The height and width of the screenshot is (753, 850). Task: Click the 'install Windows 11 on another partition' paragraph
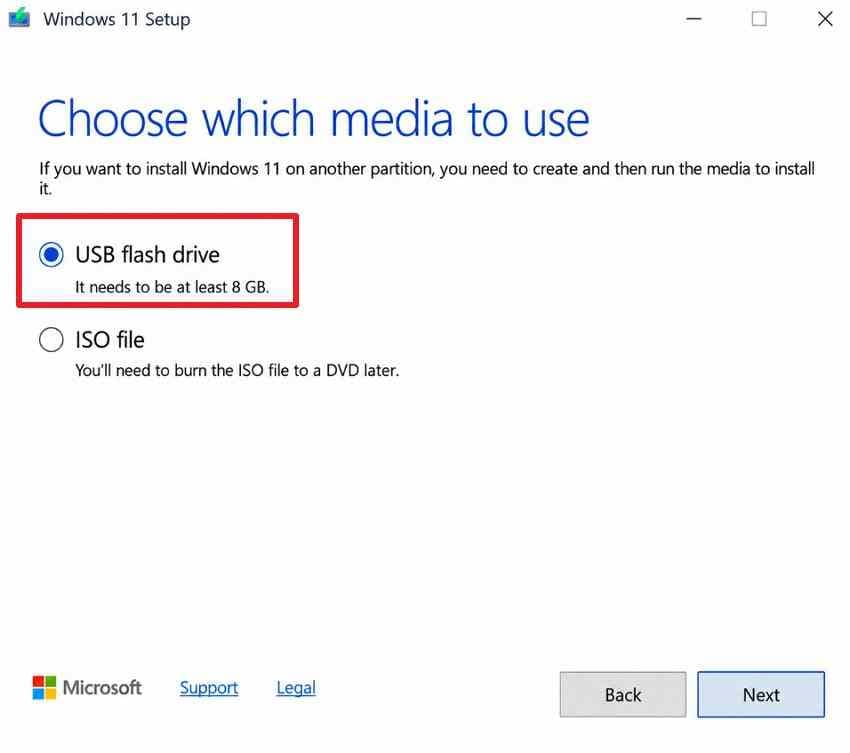coord(427,178)
